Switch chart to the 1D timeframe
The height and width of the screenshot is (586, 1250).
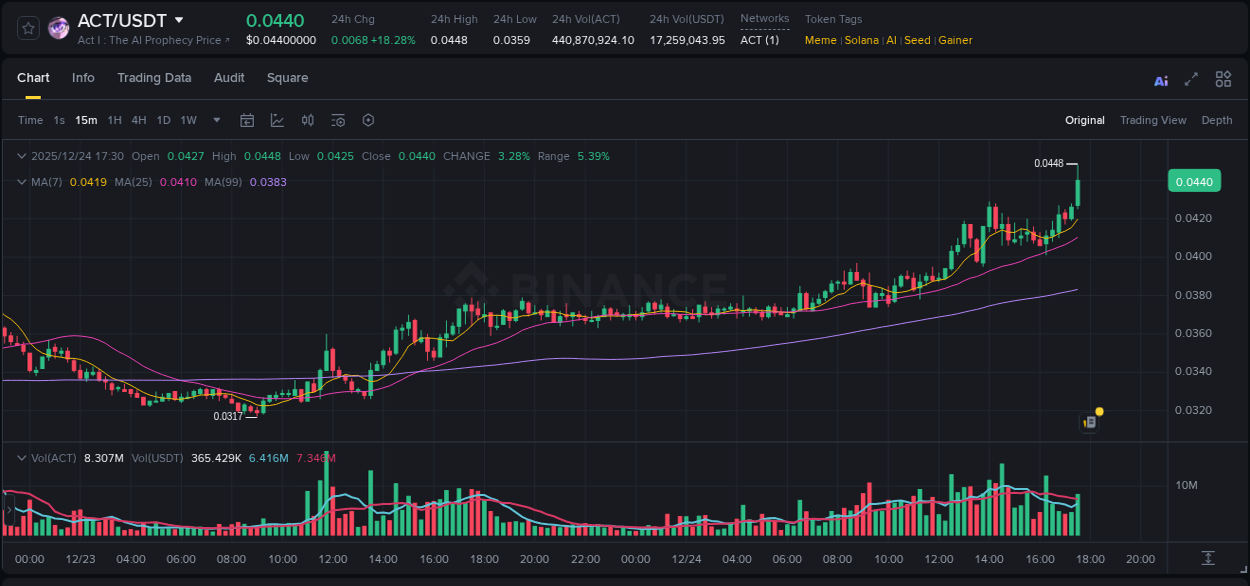pyautogui.click(x=163, y=120)
